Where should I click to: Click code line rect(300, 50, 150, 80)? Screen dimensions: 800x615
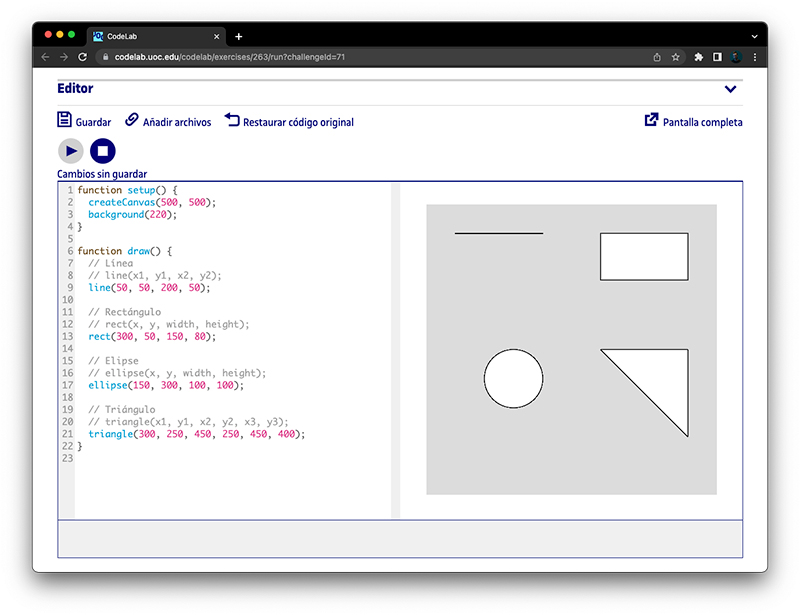(152, 336)
